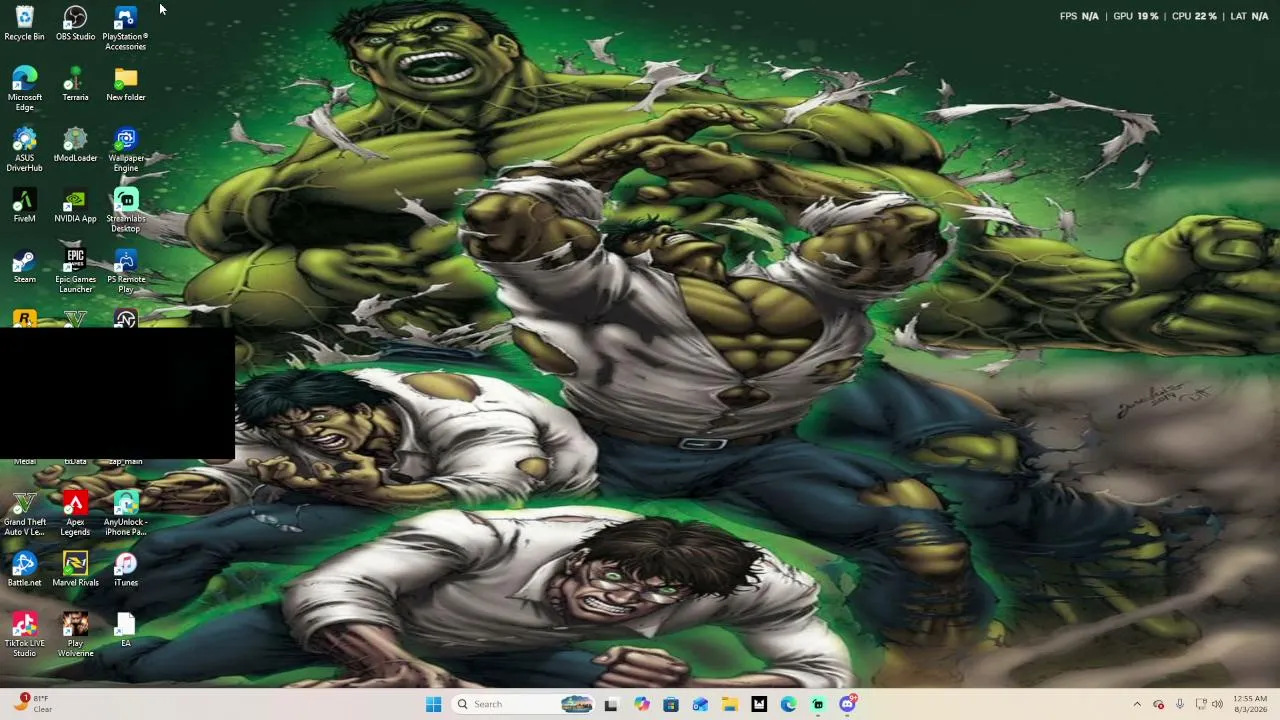This screenshot has width=1280, height=720.
Task: Open the NVIDIA App shortcut
Action: [x=75, y=205]
